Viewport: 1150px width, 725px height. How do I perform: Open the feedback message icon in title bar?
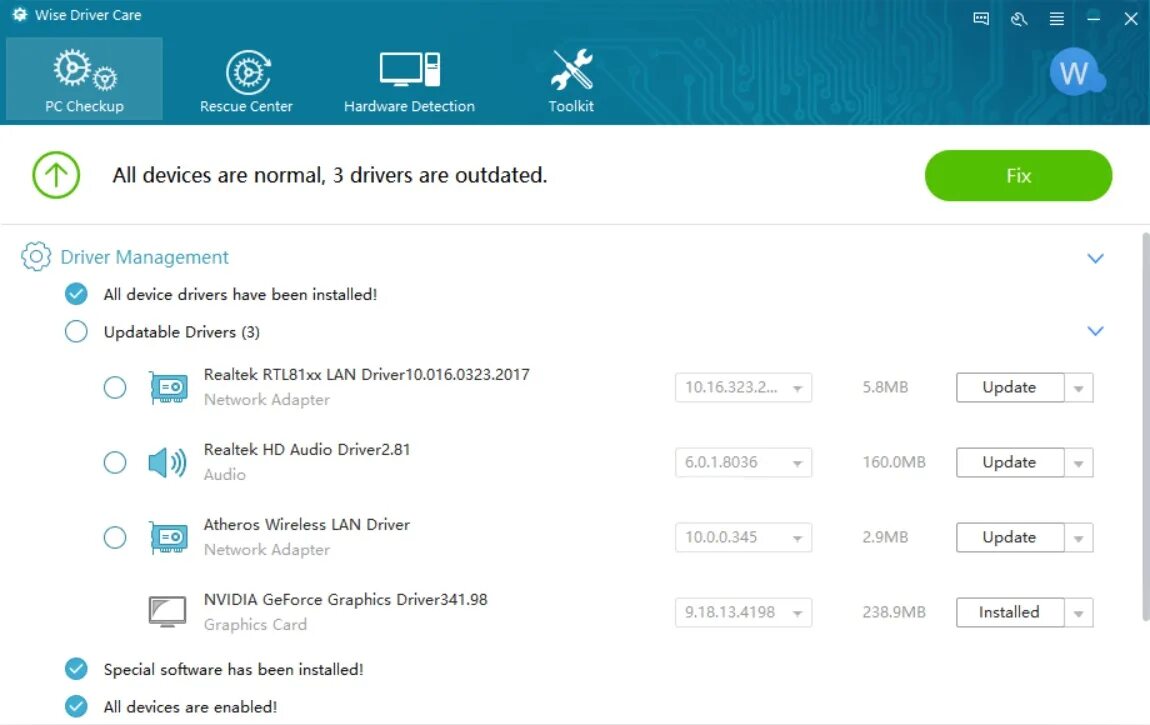(x=981, y=18)
